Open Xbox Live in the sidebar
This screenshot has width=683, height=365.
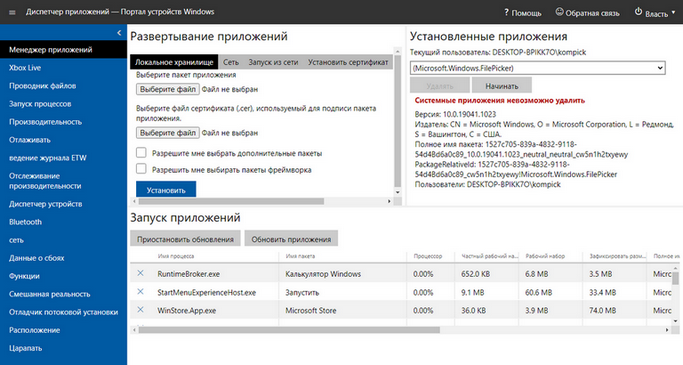click(x=63, y=68)
